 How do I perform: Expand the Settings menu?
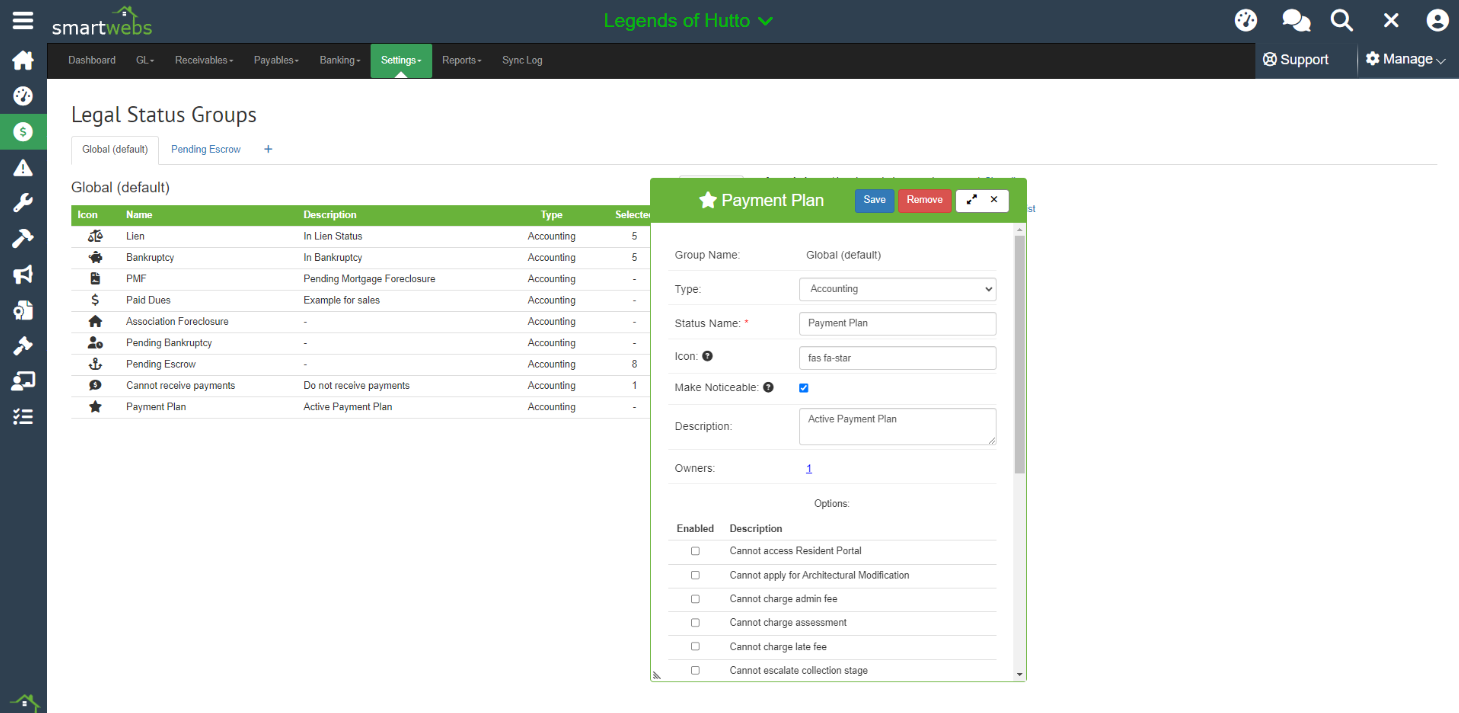tap(401, 60)
